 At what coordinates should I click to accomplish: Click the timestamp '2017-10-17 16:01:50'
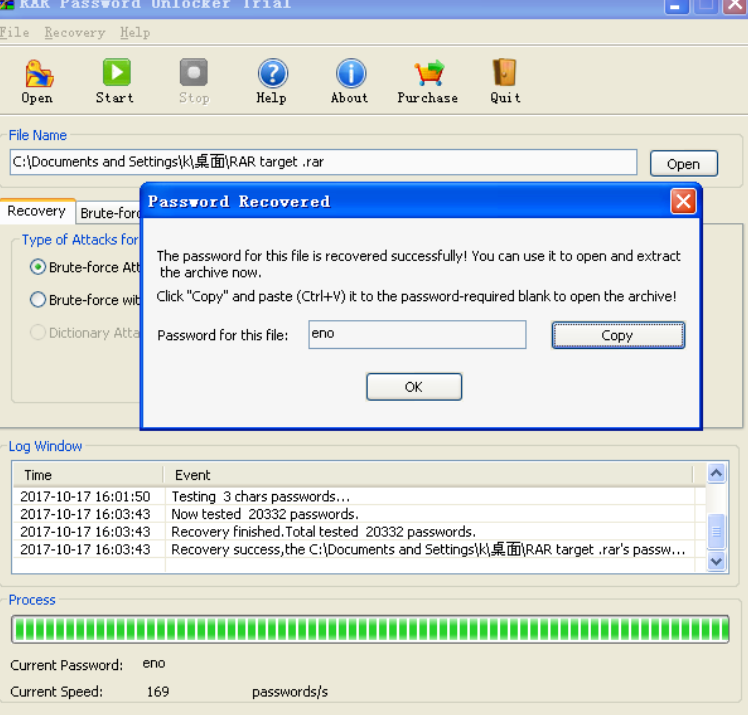coord(85,497)
